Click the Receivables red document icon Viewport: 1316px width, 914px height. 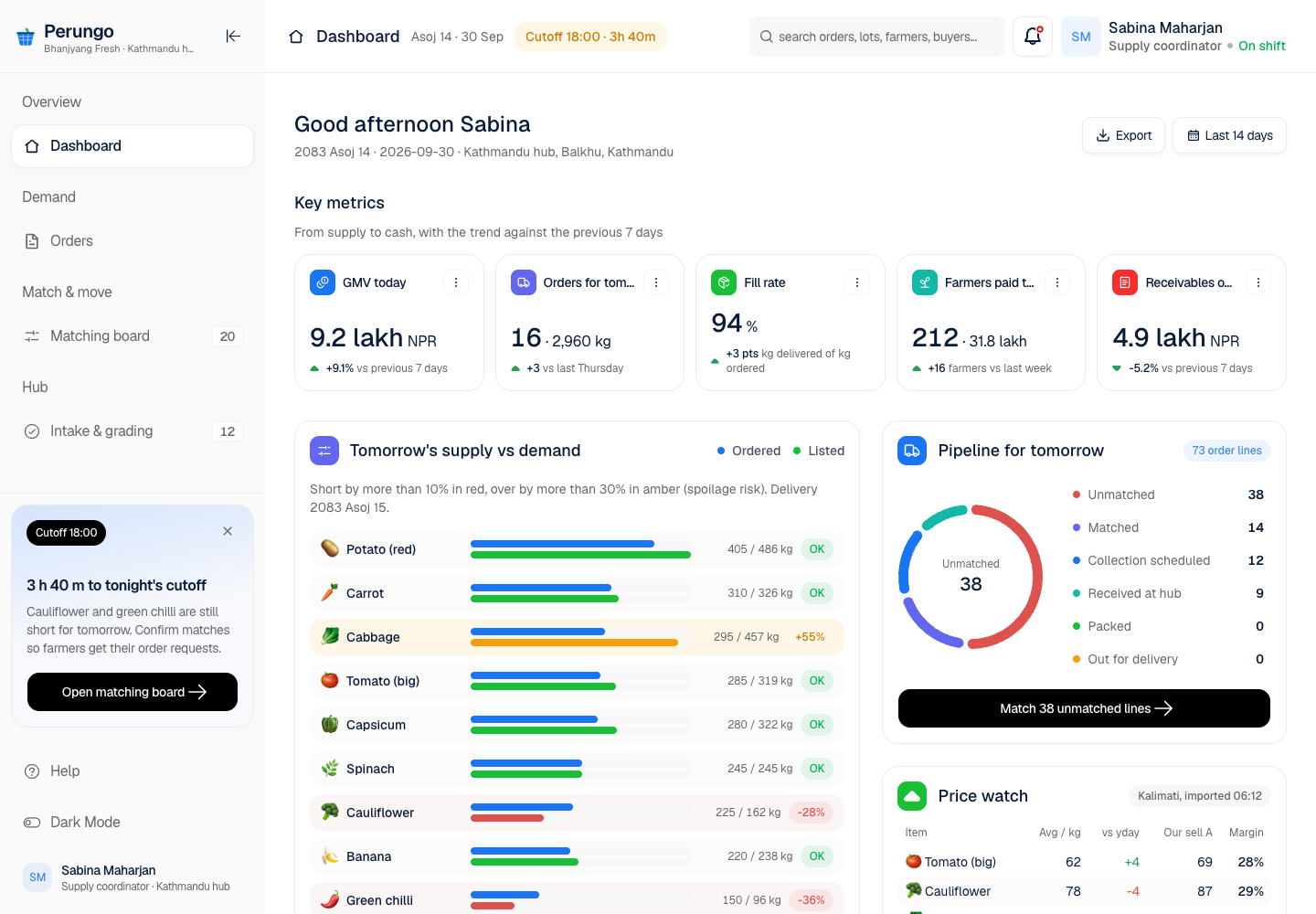point(1125,282)
